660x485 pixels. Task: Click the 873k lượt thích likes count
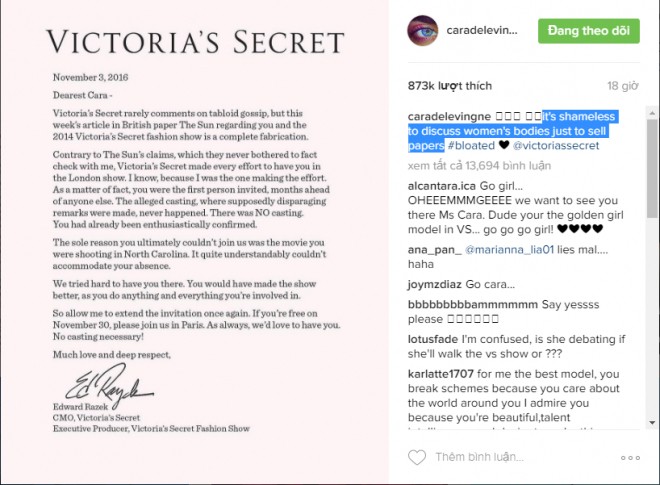450,86
